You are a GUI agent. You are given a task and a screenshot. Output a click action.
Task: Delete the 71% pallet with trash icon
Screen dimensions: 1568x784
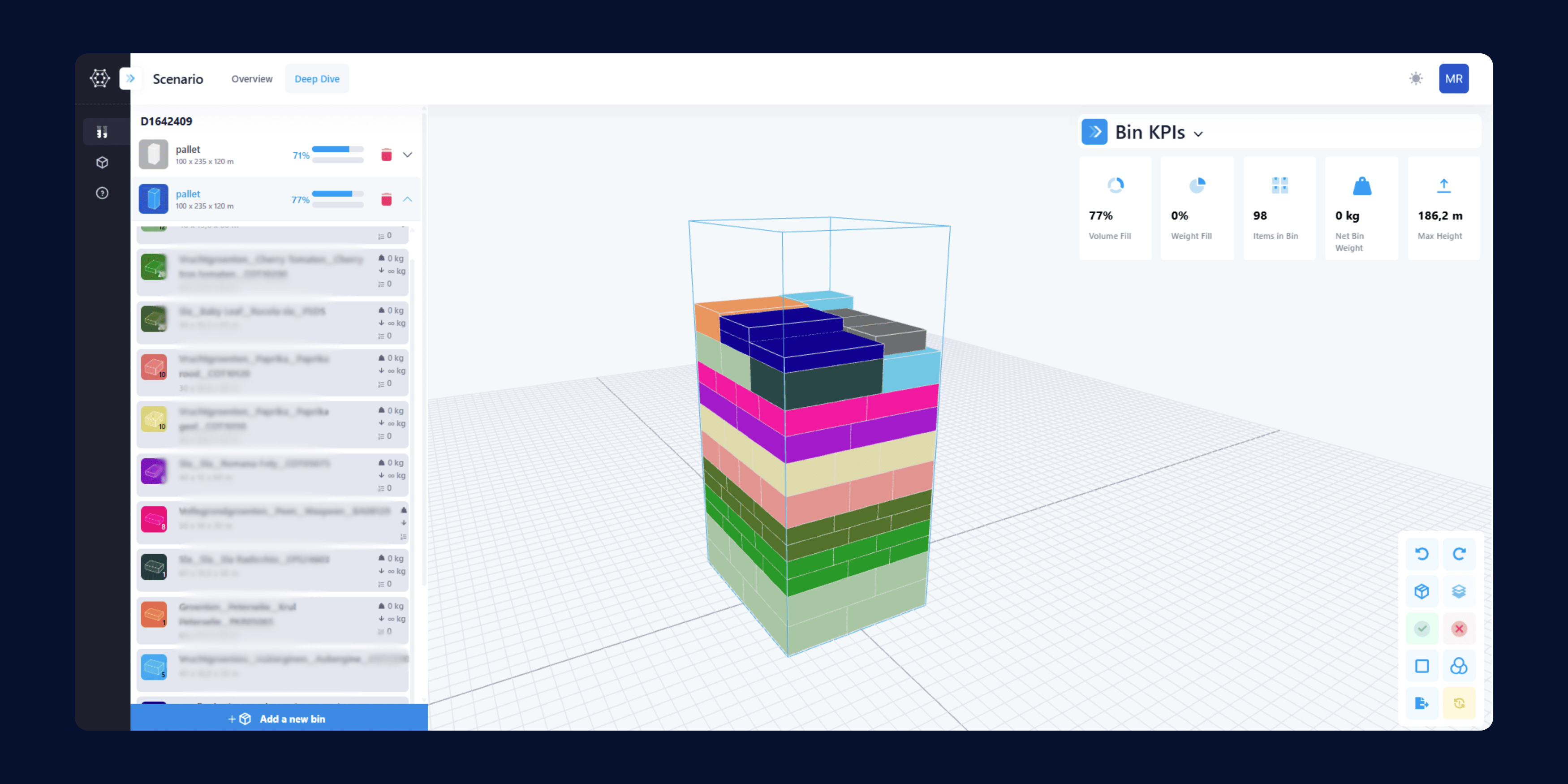point(386,155)
